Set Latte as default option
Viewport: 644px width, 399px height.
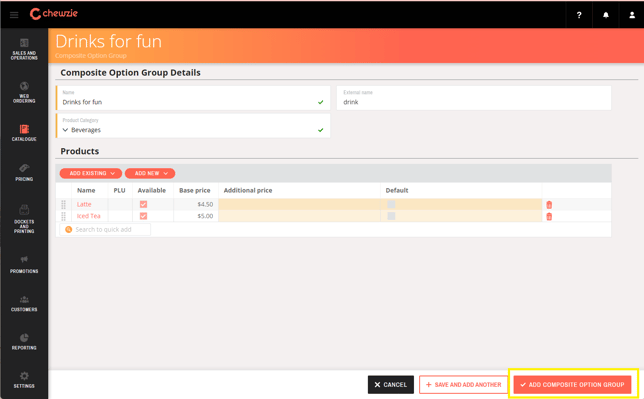pos(391,204)
